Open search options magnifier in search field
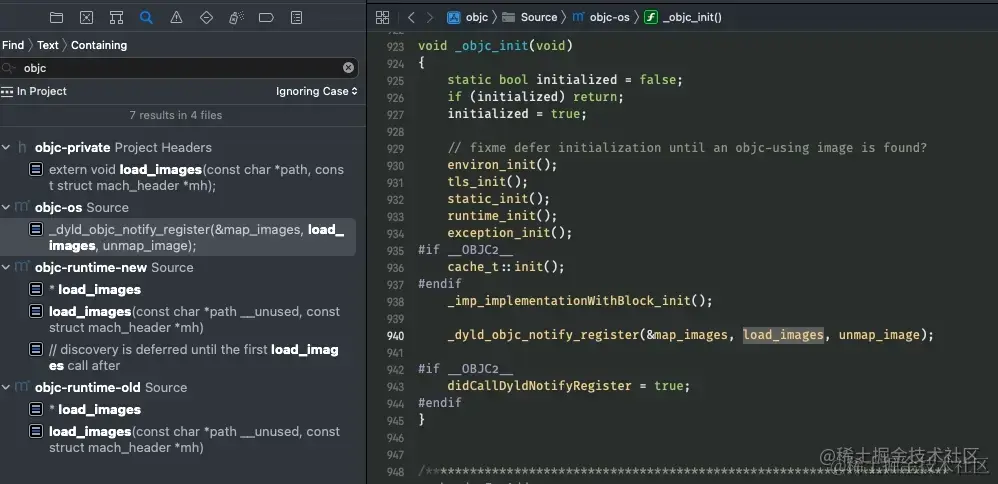 point(8,68)
